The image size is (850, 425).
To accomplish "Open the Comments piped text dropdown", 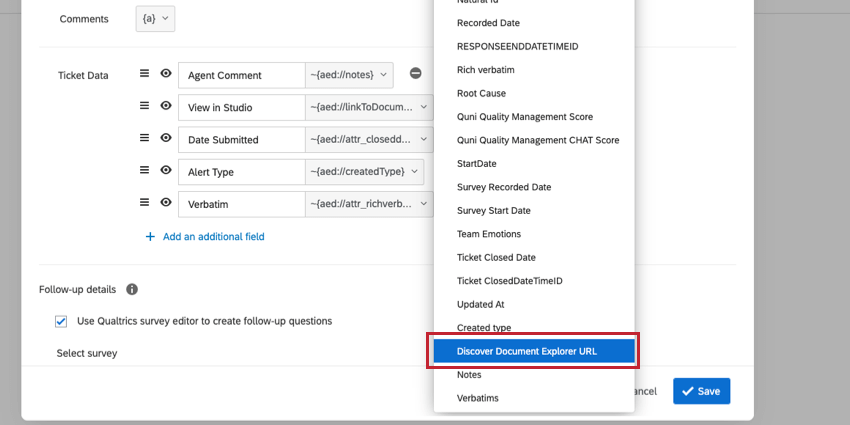I will pos(155,19).
